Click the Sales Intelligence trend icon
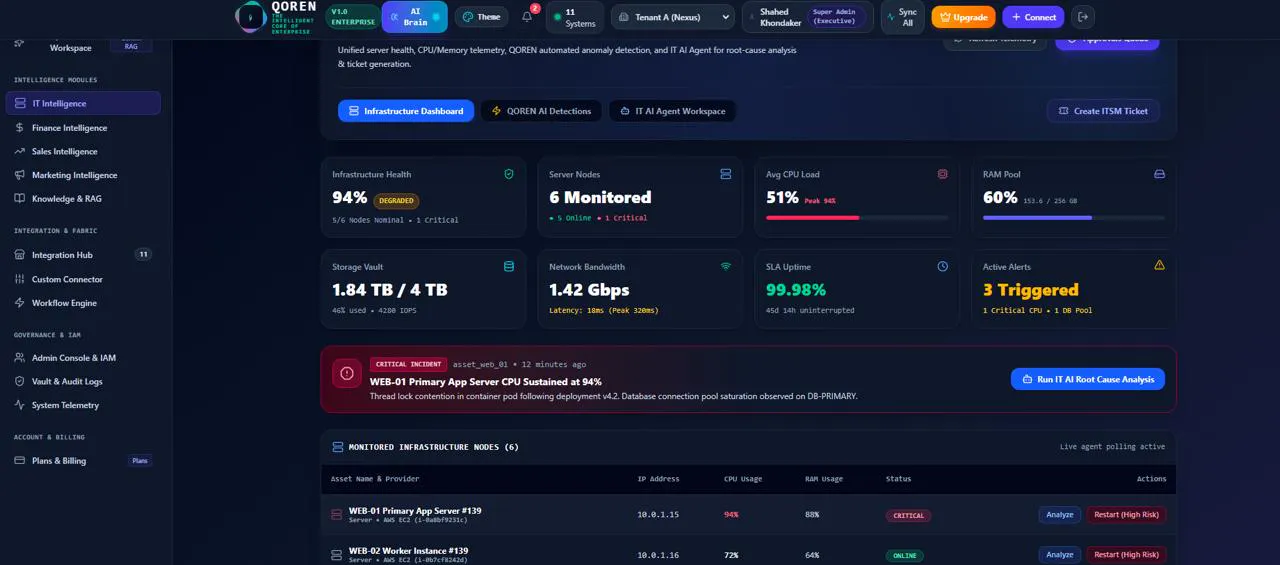This screenshot has height=565, width=1280. pos(21,151)
